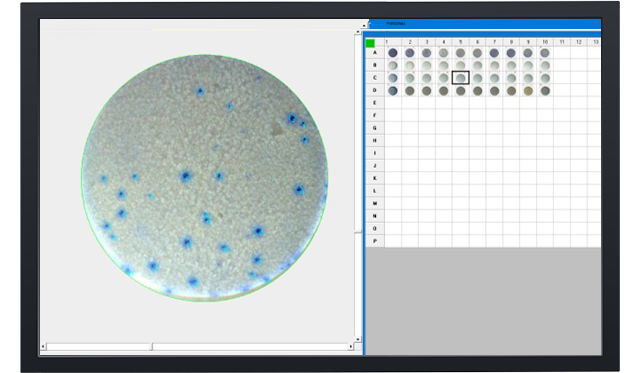Select well D10 thumbnail
Screen dimensions: 640x373
(x=545, y=91)
